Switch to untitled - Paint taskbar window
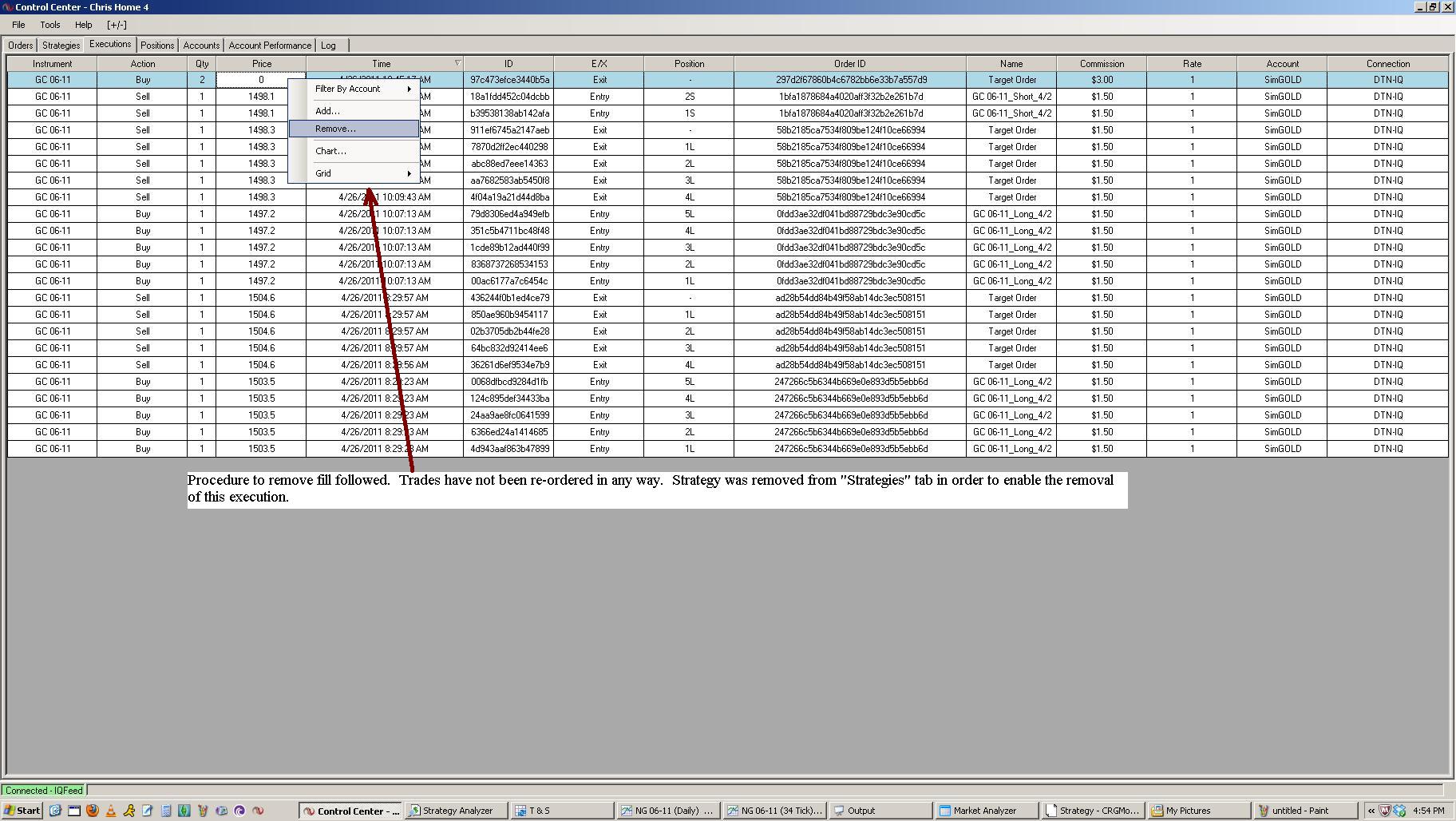 (1305, 811)
